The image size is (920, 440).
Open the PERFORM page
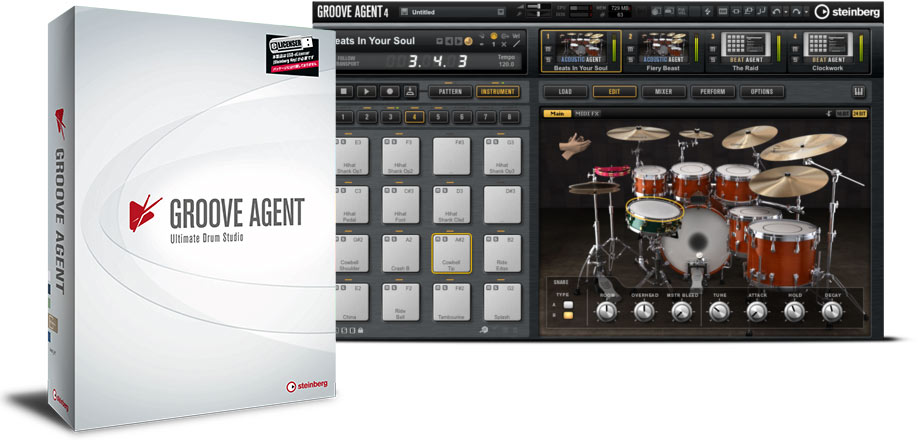713,92
